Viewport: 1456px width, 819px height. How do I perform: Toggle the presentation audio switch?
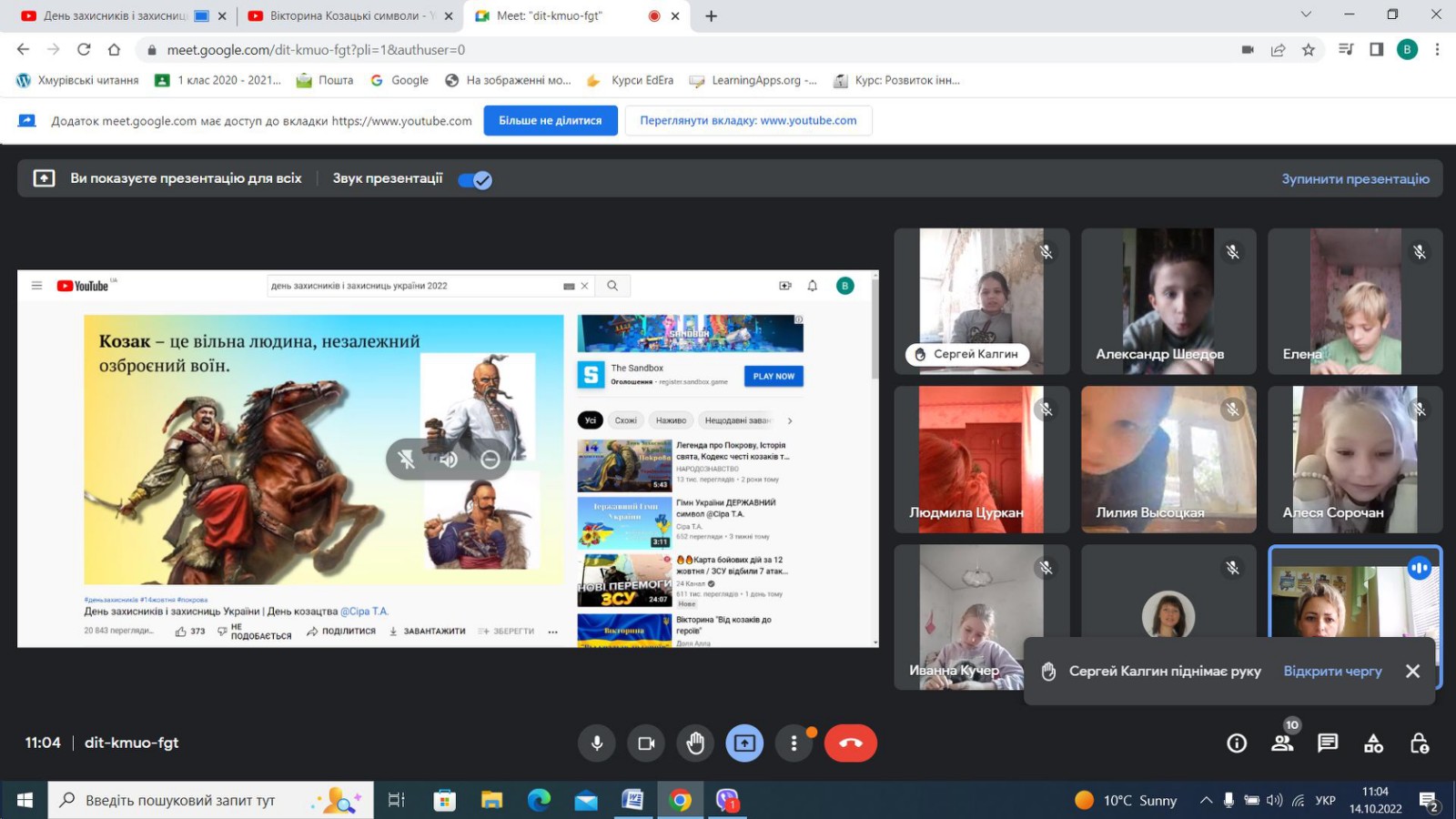475,179
